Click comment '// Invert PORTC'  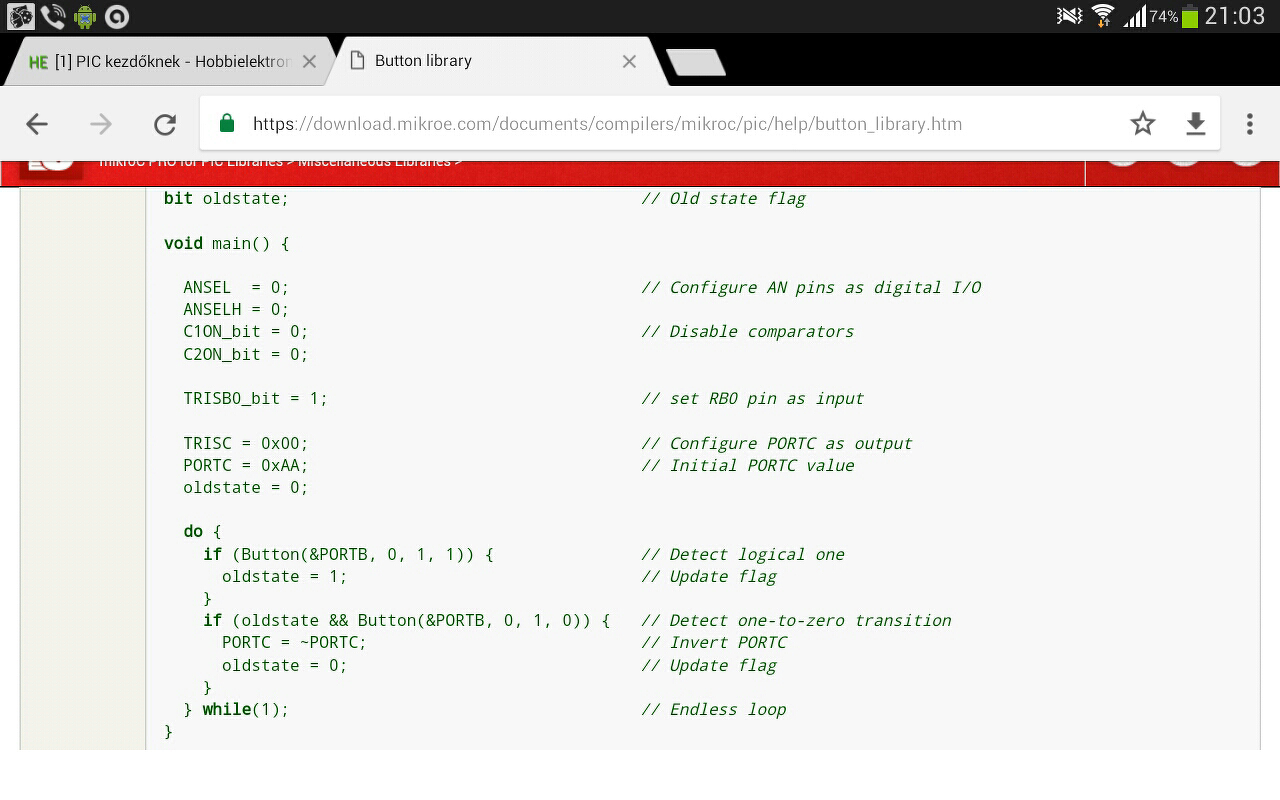[714, 642]
